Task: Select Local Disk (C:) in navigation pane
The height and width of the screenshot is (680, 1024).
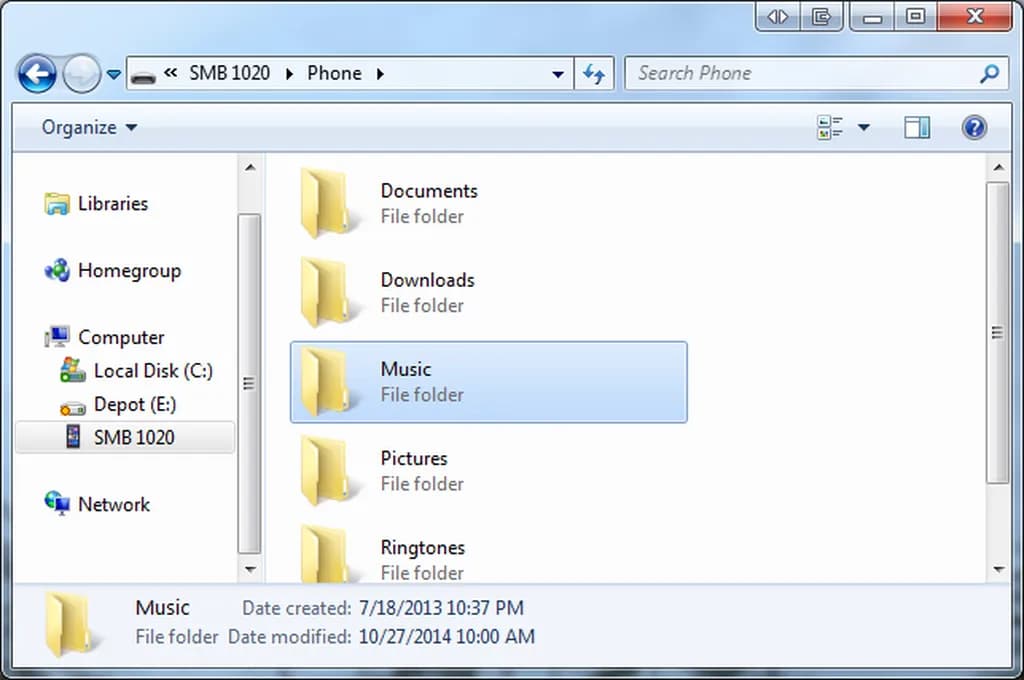Action: 152,370
